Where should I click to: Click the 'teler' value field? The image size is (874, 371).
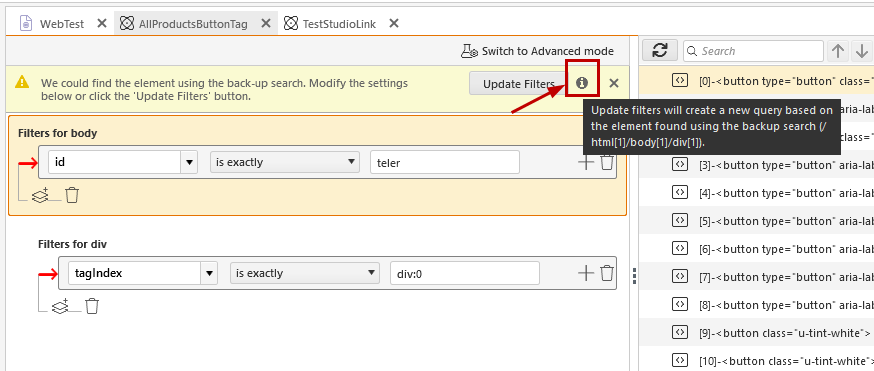pyautogui.click(x=445, y=162)
